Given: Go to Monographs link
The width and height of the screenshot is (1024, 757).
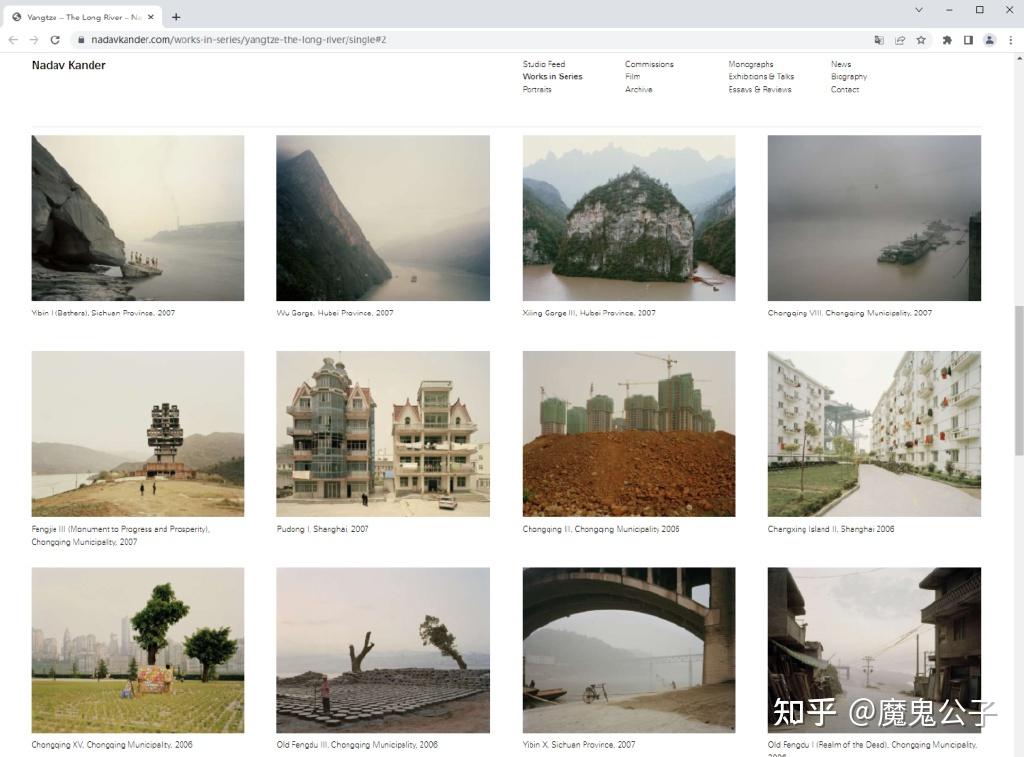Looking at the screenshot, I should 751,64.
